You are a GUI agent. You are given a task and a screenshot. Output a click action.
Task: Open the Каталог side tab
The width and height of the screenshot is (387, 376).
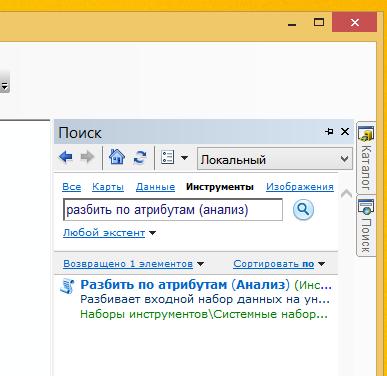coord(366,157)
